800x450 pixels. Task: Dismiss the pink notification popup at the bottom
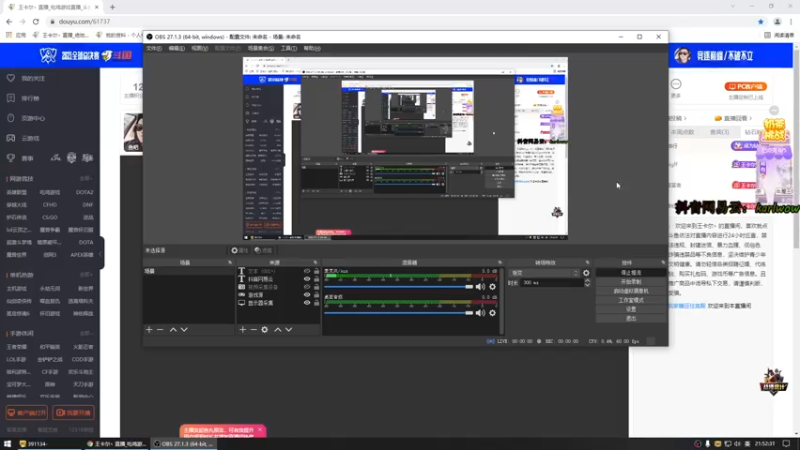point(260,430)
